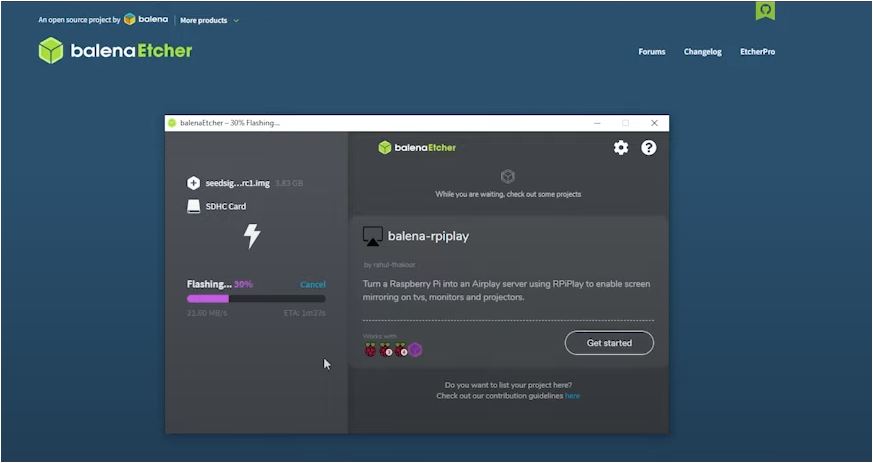
Task: Click the seedsig...rc1.img file name
Action: 238,183
